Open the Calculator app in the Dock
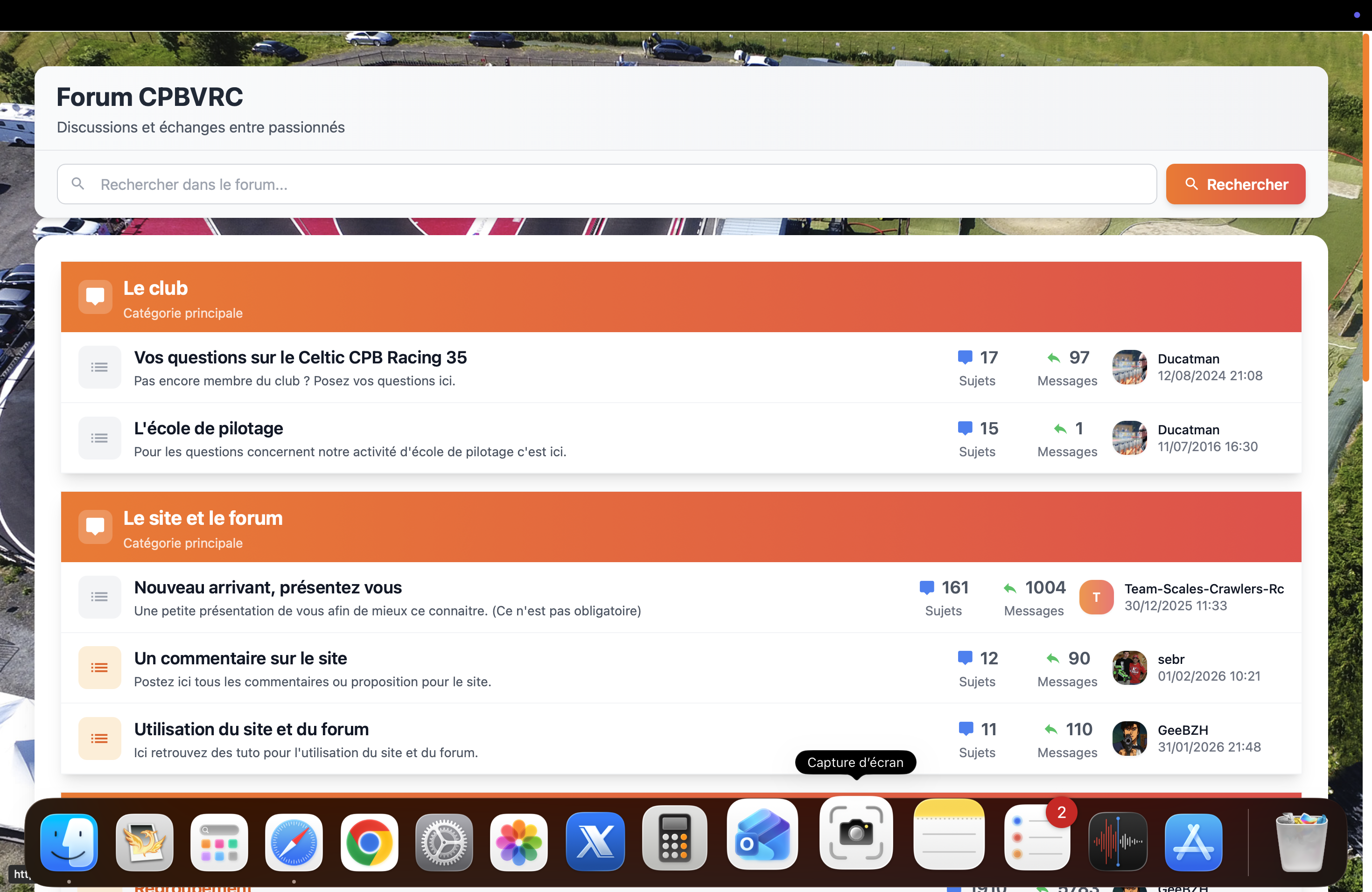 [674, 839]
